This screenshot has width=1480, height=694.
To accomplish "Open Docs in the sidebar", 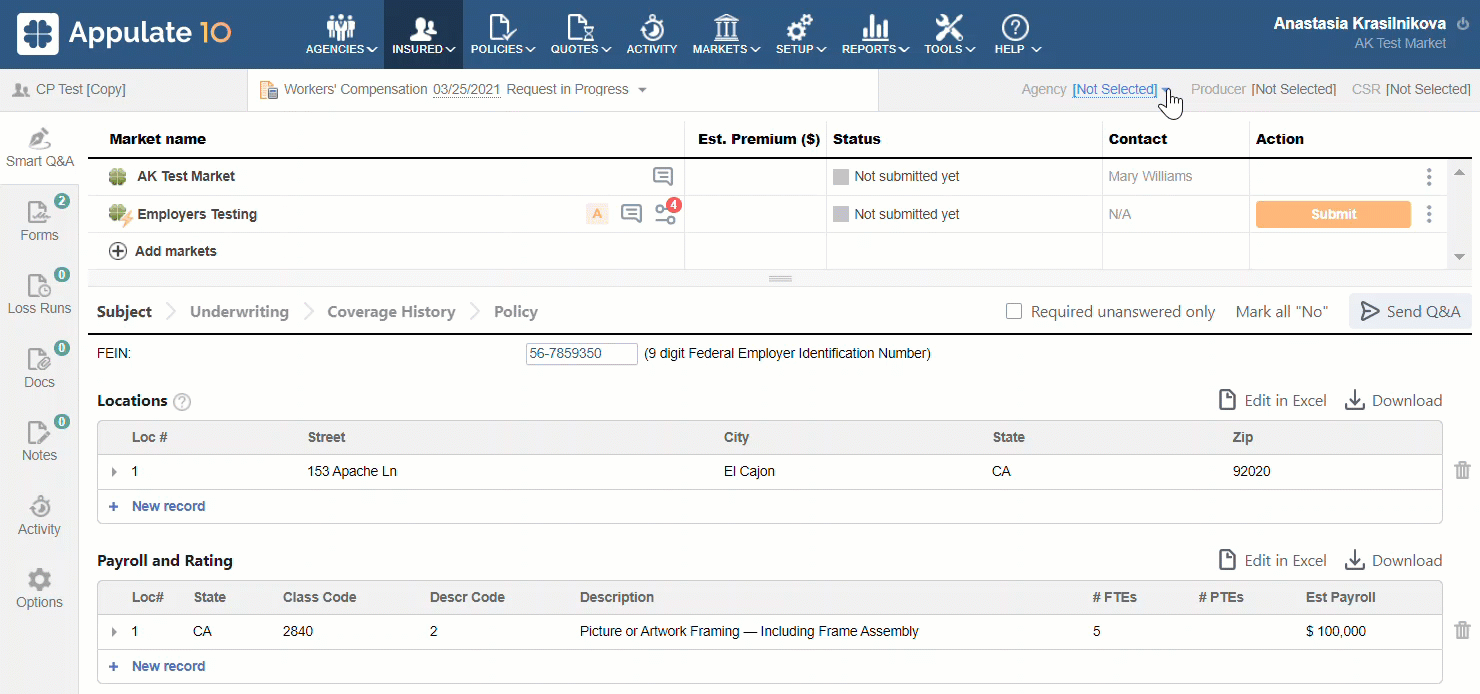I will point(39,368).
